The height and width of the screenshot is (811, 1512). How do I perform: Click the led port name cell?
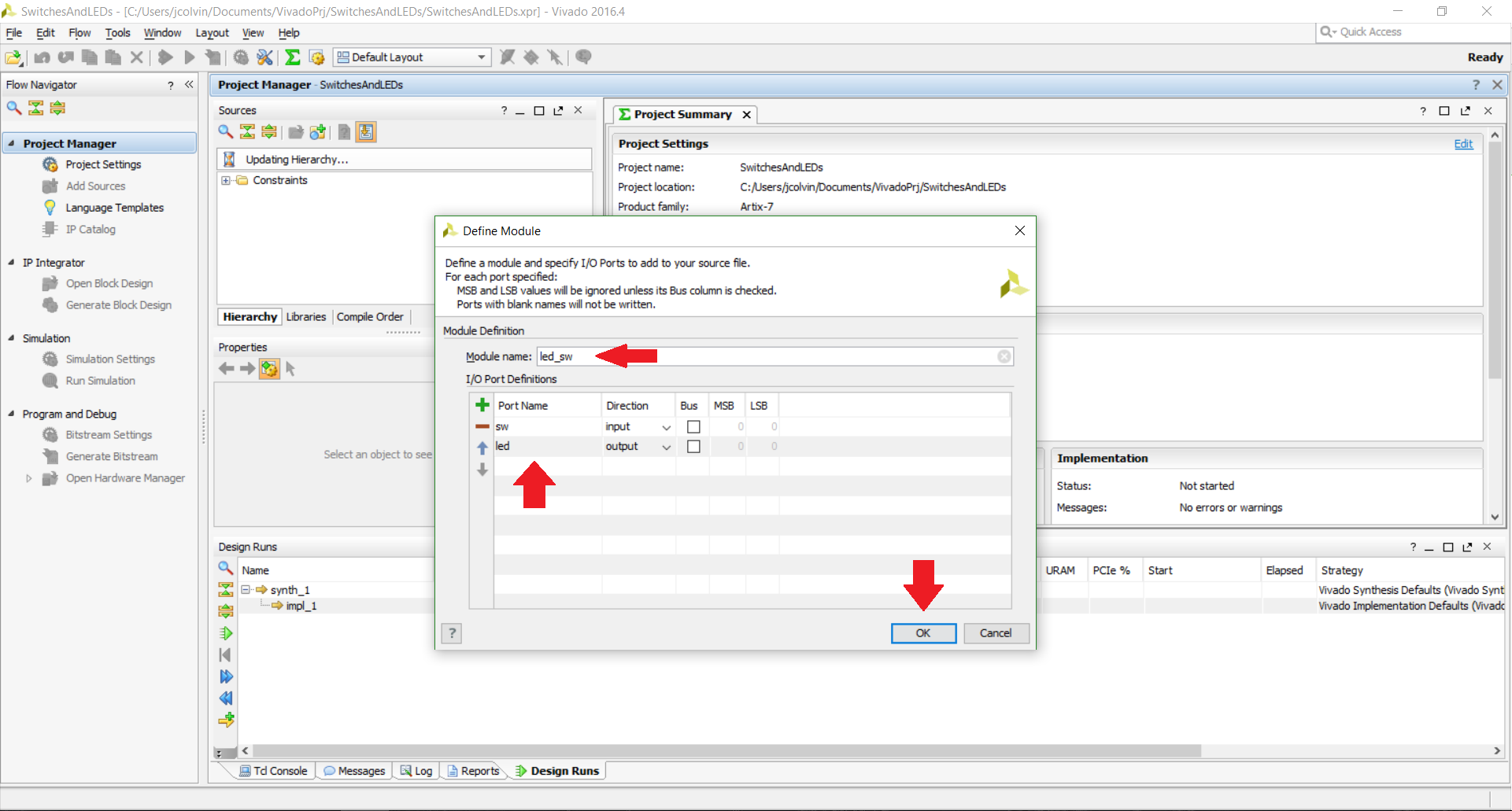click(x=548, y=446)
